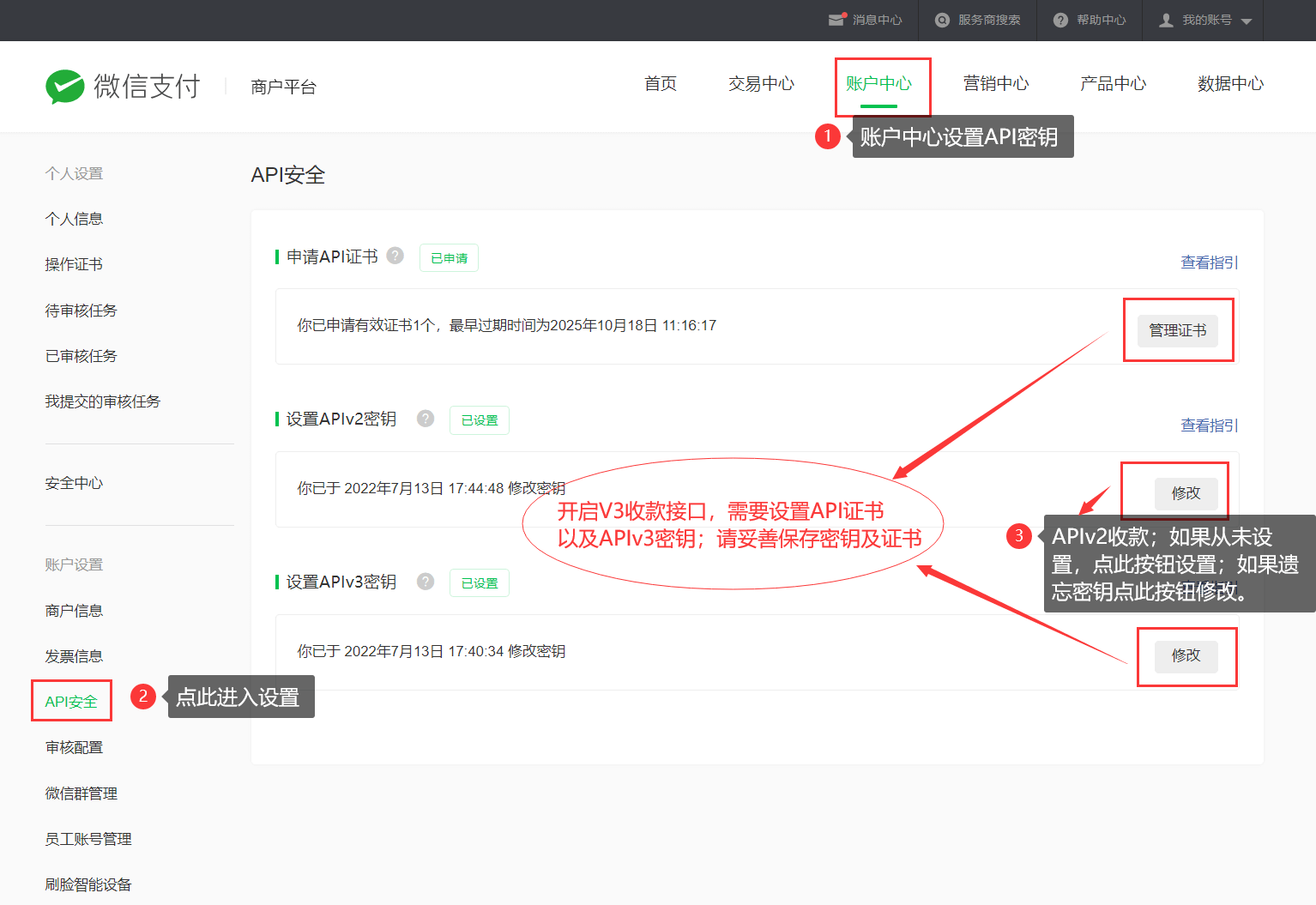Image resolution: width=1316 pixels, height=905 pixels.
Task: Open the message center envelope icon
Action: pos(836,20)
